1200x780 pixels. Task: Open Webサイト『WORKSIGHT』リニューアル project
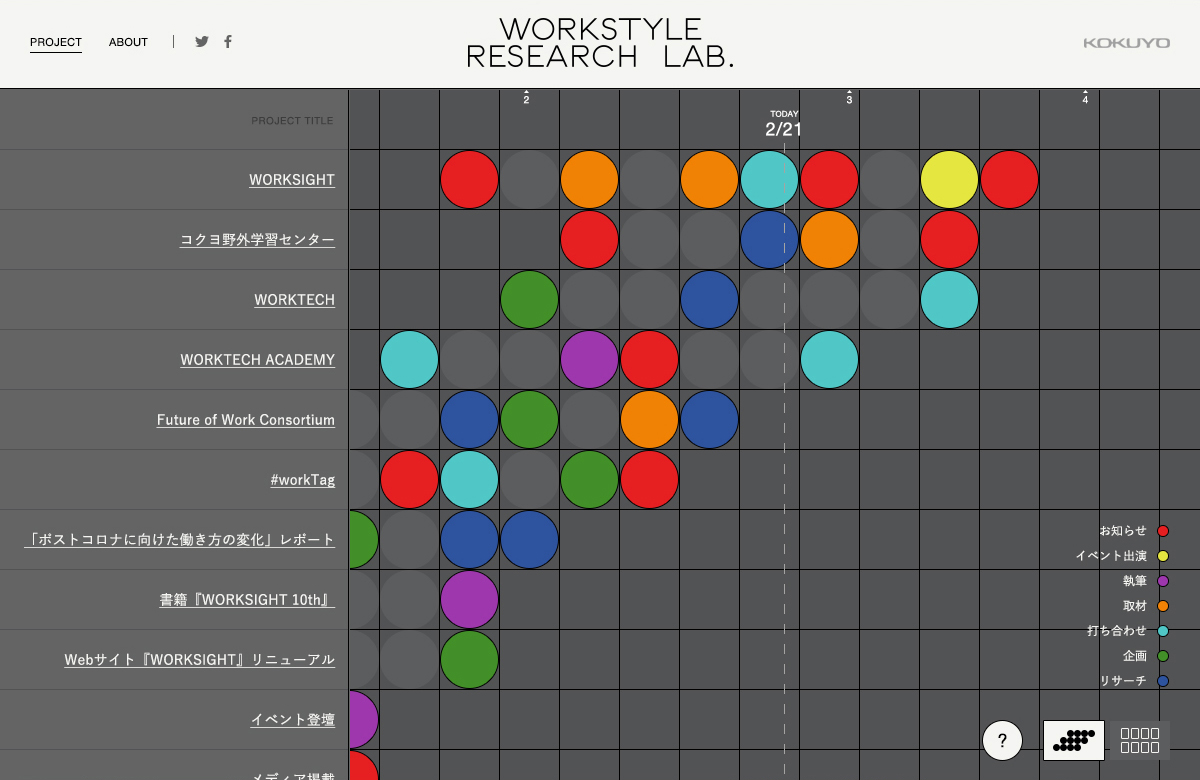tap(200, 660)
